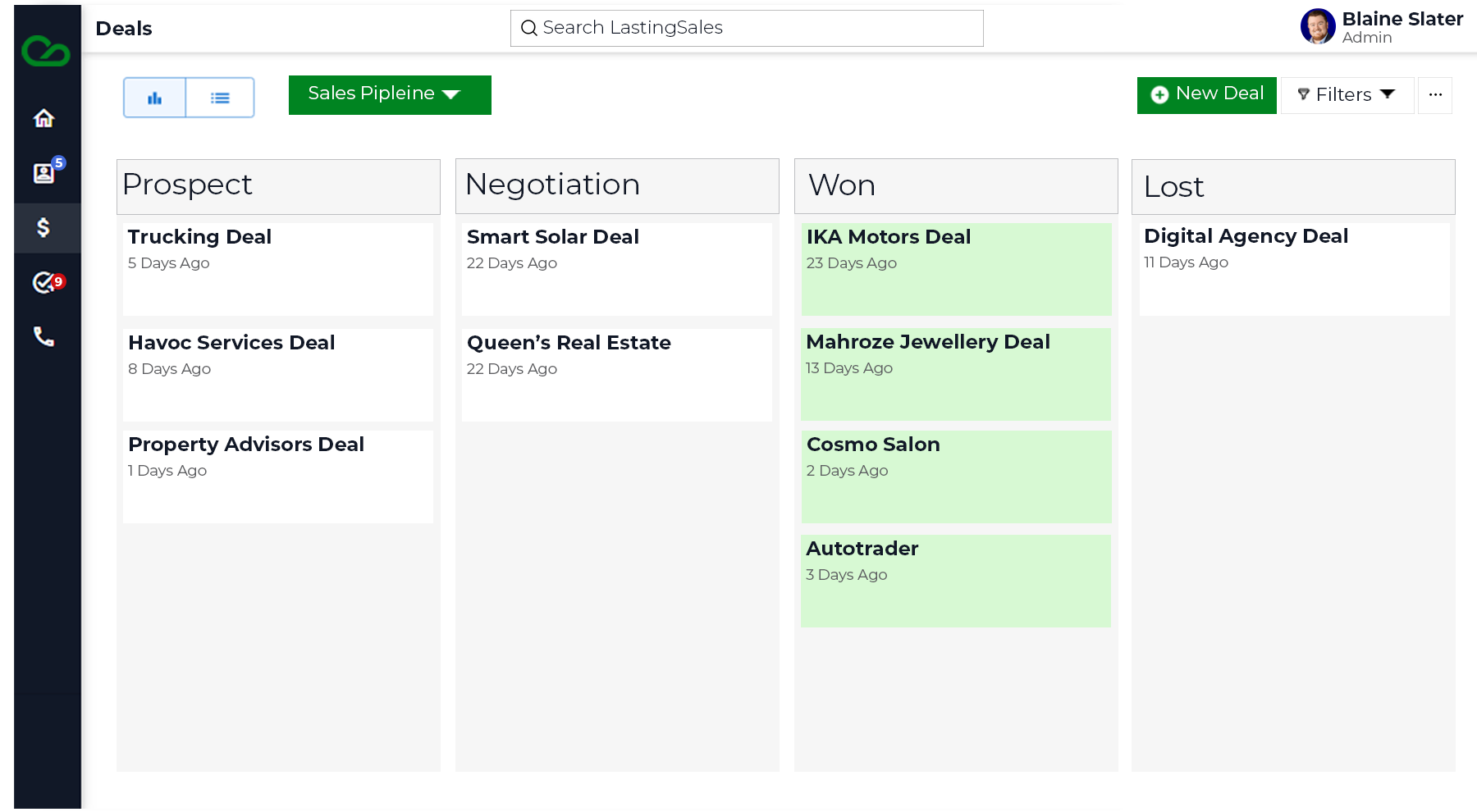Open the Trucking Deal card
The width and height of the screenshot is (1477, 812).
point(278,269)
